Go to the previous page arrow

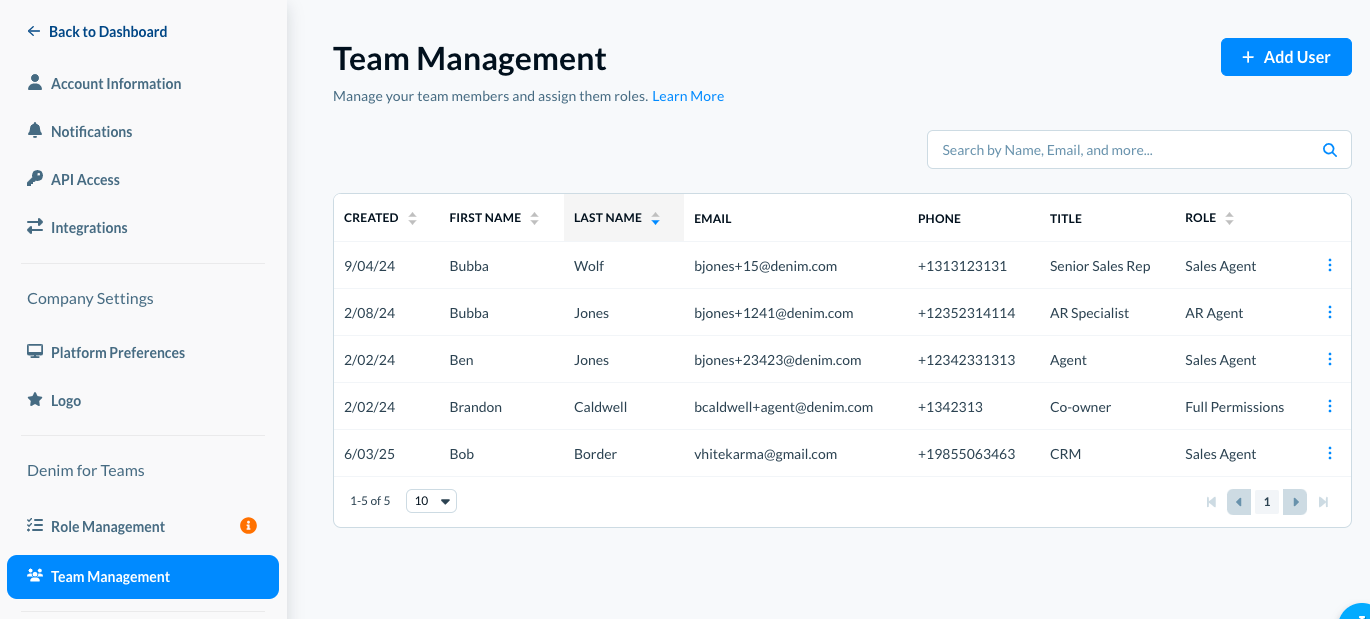[x=1239, y=502]
